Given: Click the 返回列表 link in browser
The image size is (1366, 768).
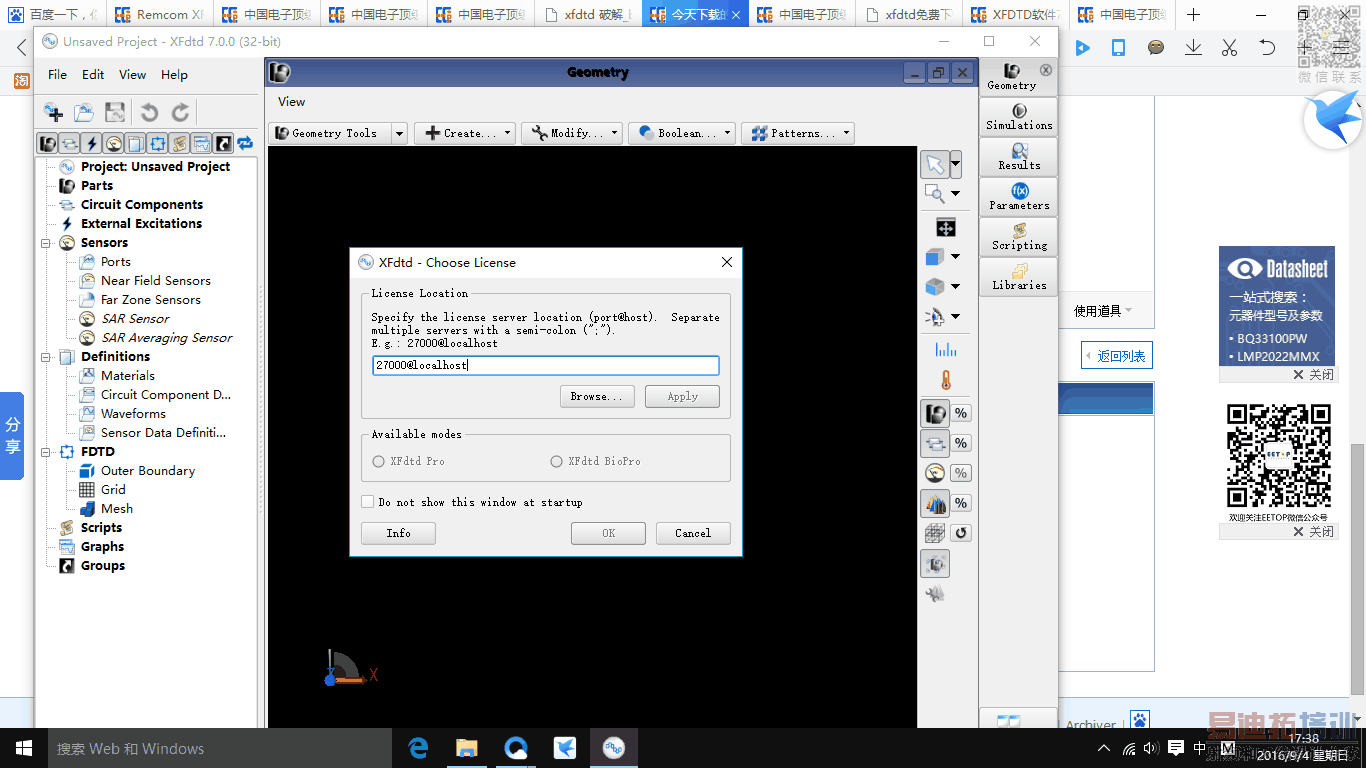Looking at the screenshot, I should point(1115,356).
